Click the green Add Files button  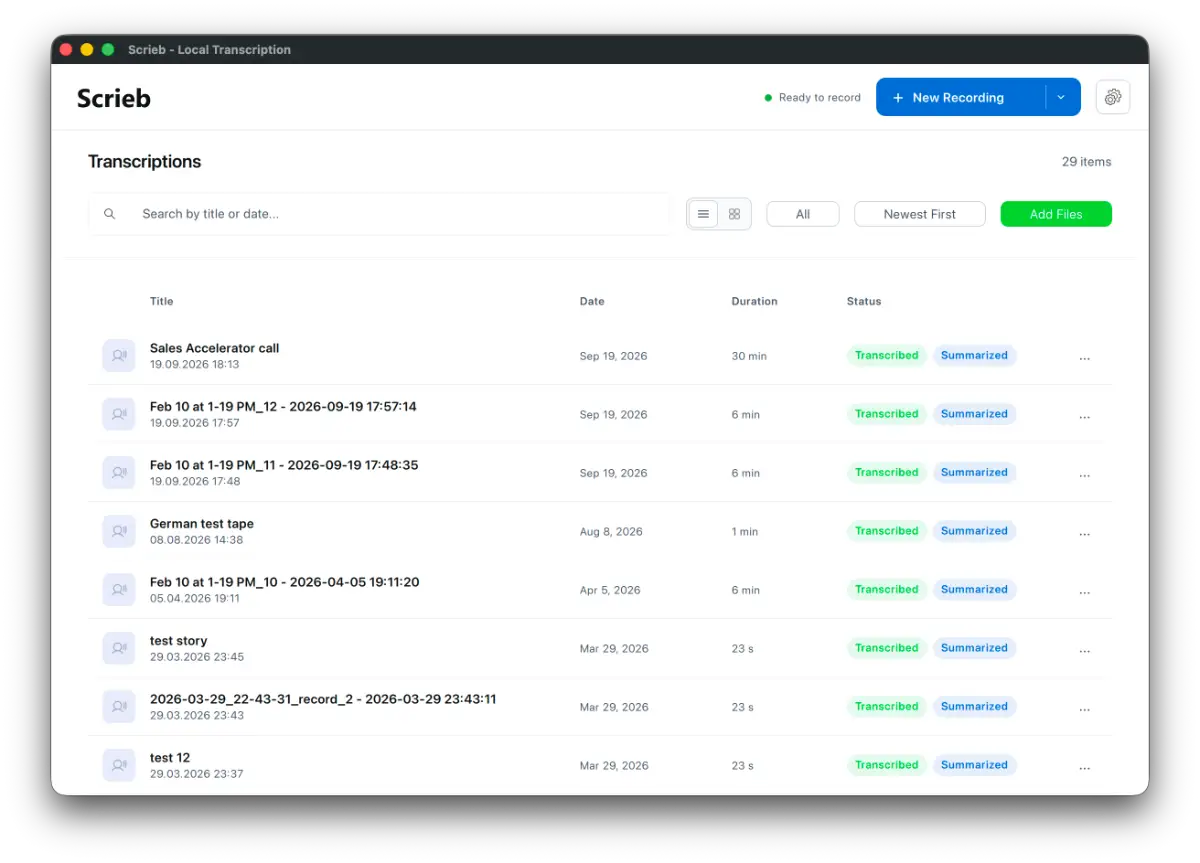(1056, 214)
